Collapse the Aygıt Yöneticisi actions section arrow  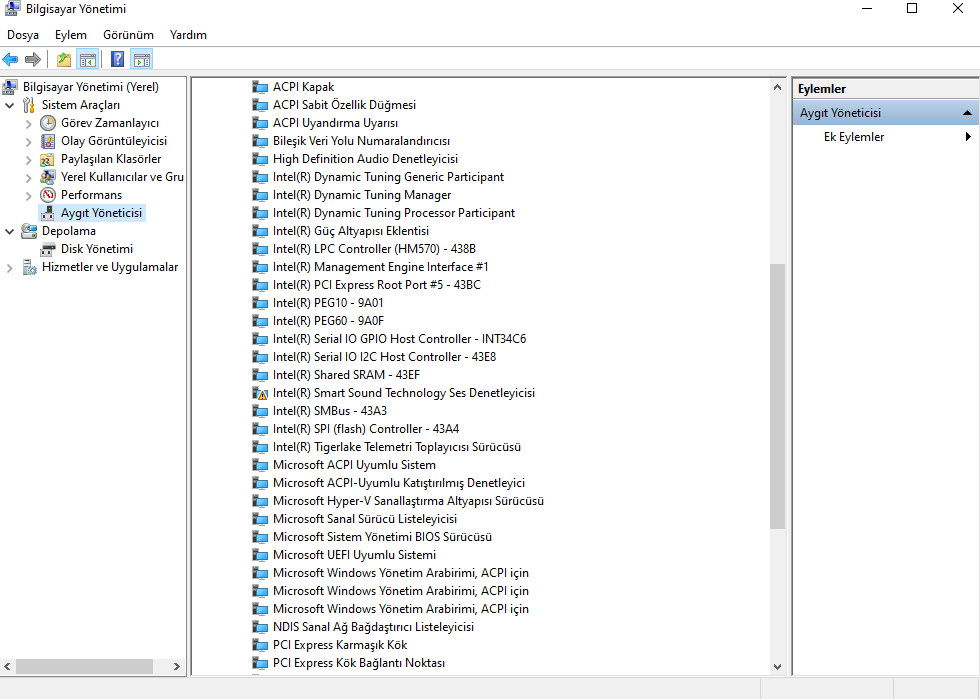click(x=967, y=113)
